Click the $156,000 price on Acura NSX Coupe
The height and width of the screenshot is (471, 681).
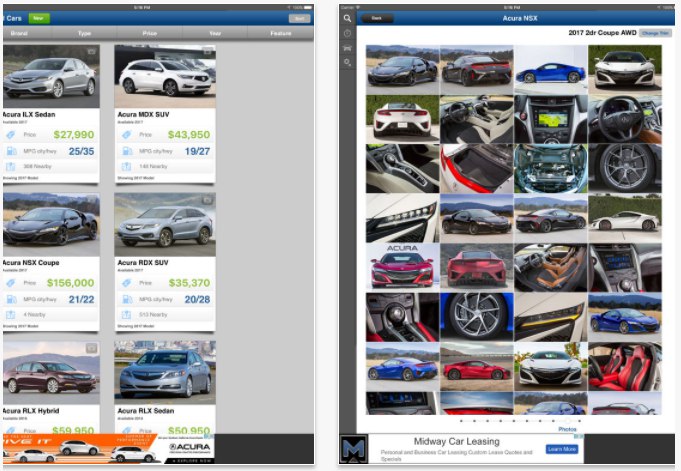(70, 283)
